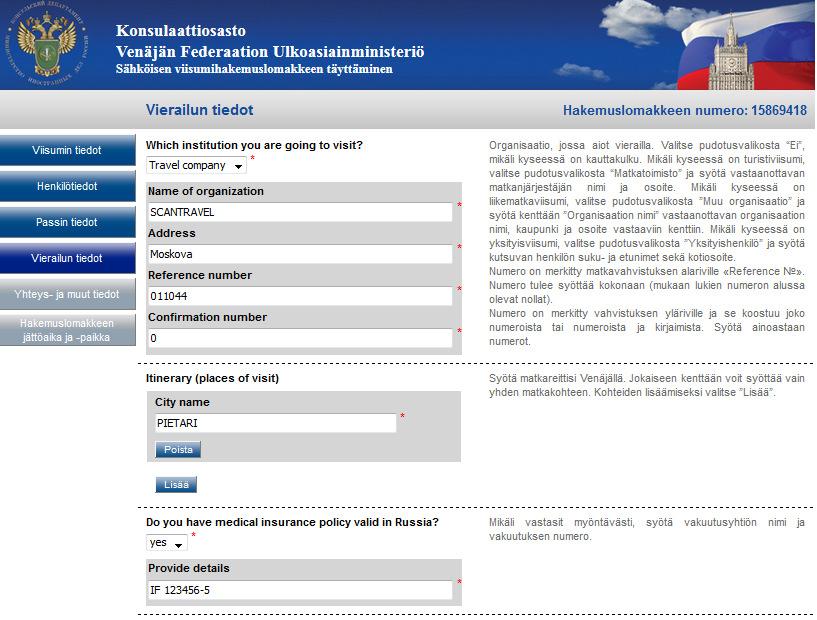Screen dimensions: 817x620
Task: Click the Provide details insurance field
Action: click(x=300, y=590)
